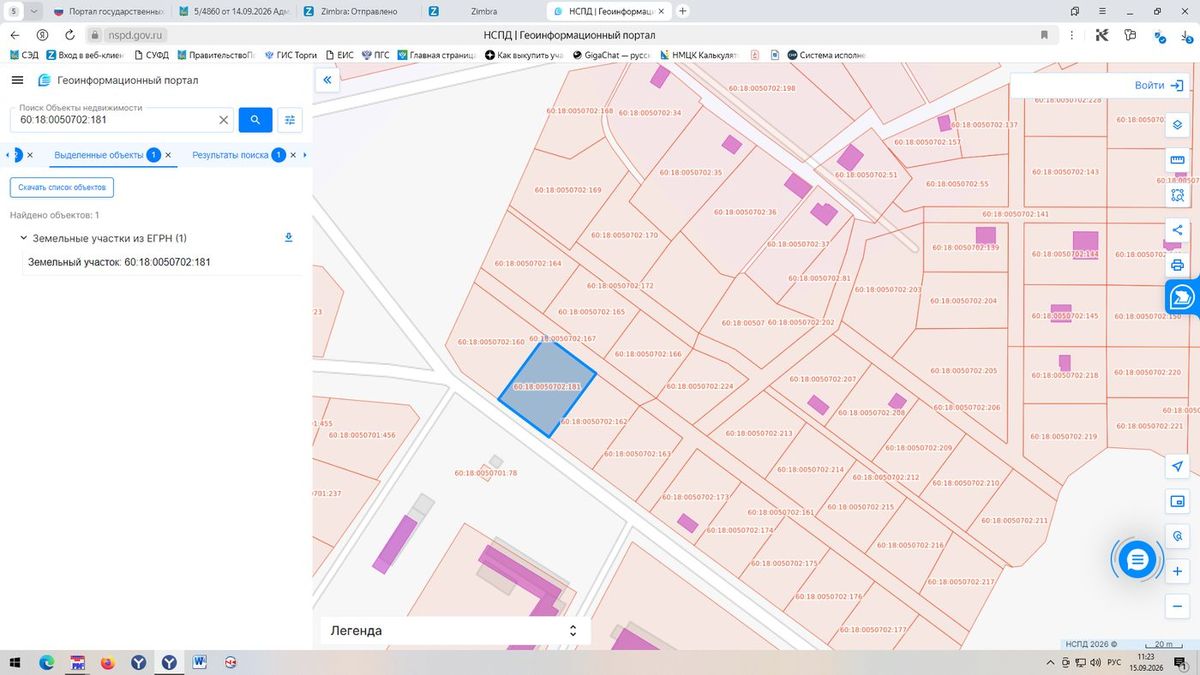
Task: Open Firefox from the taskbar
Action: (107, 662)
